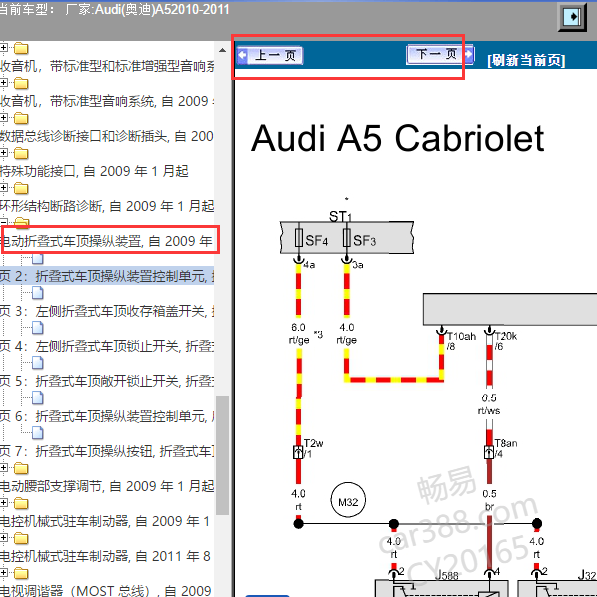The width and height of the screenshot is (597, 597).
Task: Click the J588 relay label
Action: 447,575
